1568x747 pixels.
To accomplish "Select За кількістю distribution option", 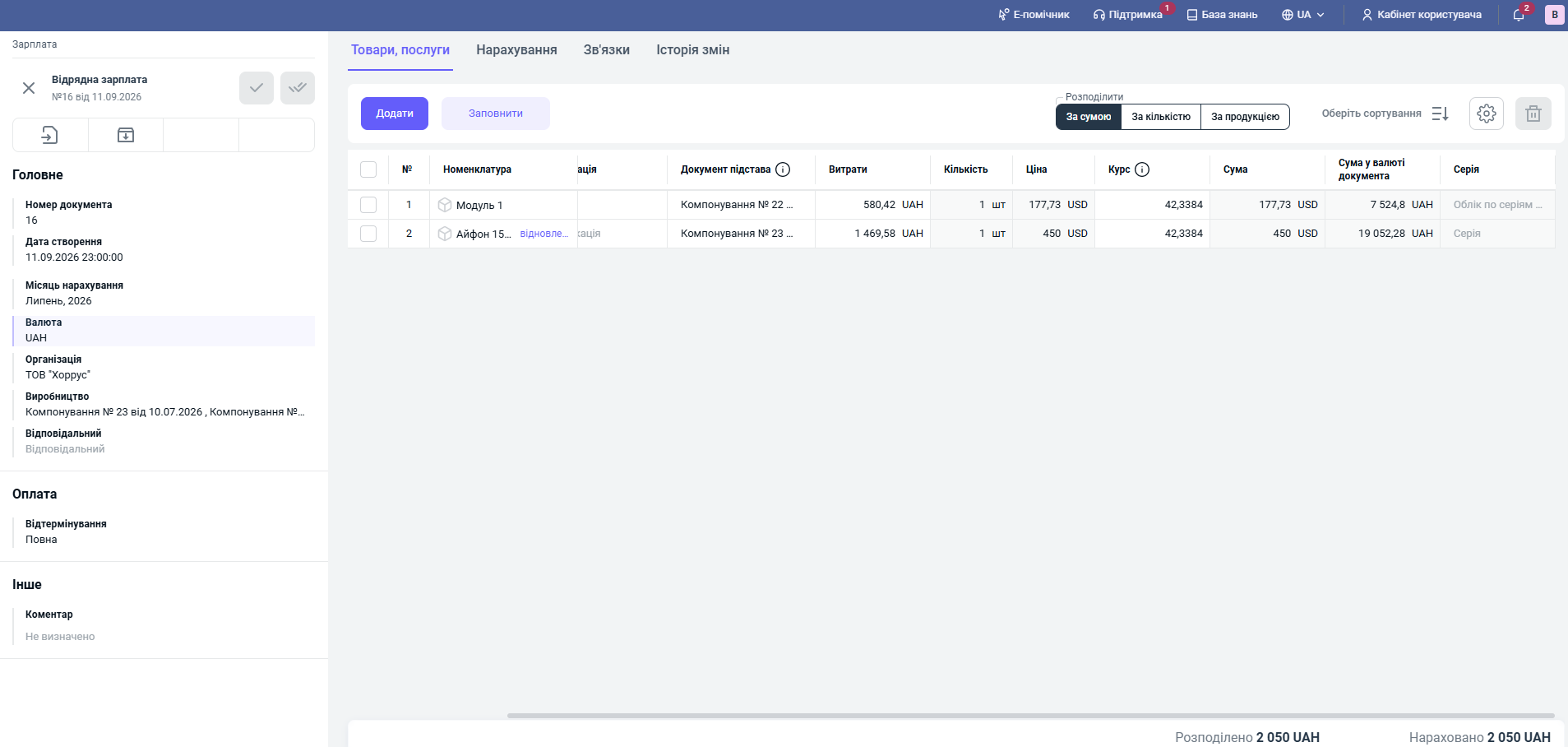I will 1161,117.
